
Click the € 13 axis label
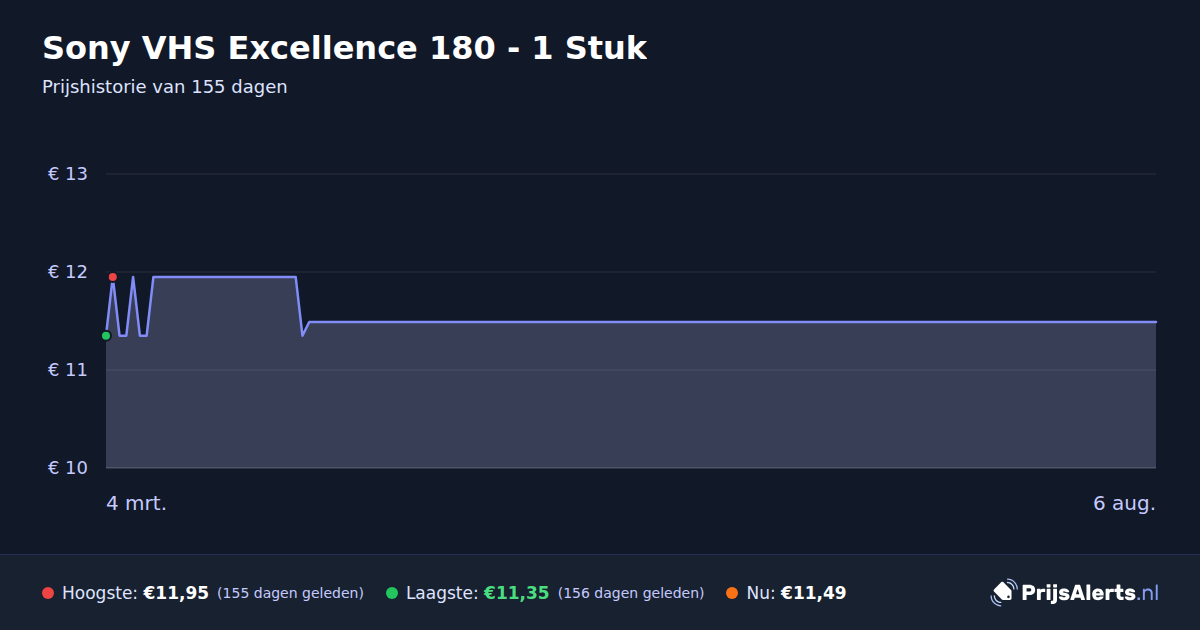(x=68, y=174)
